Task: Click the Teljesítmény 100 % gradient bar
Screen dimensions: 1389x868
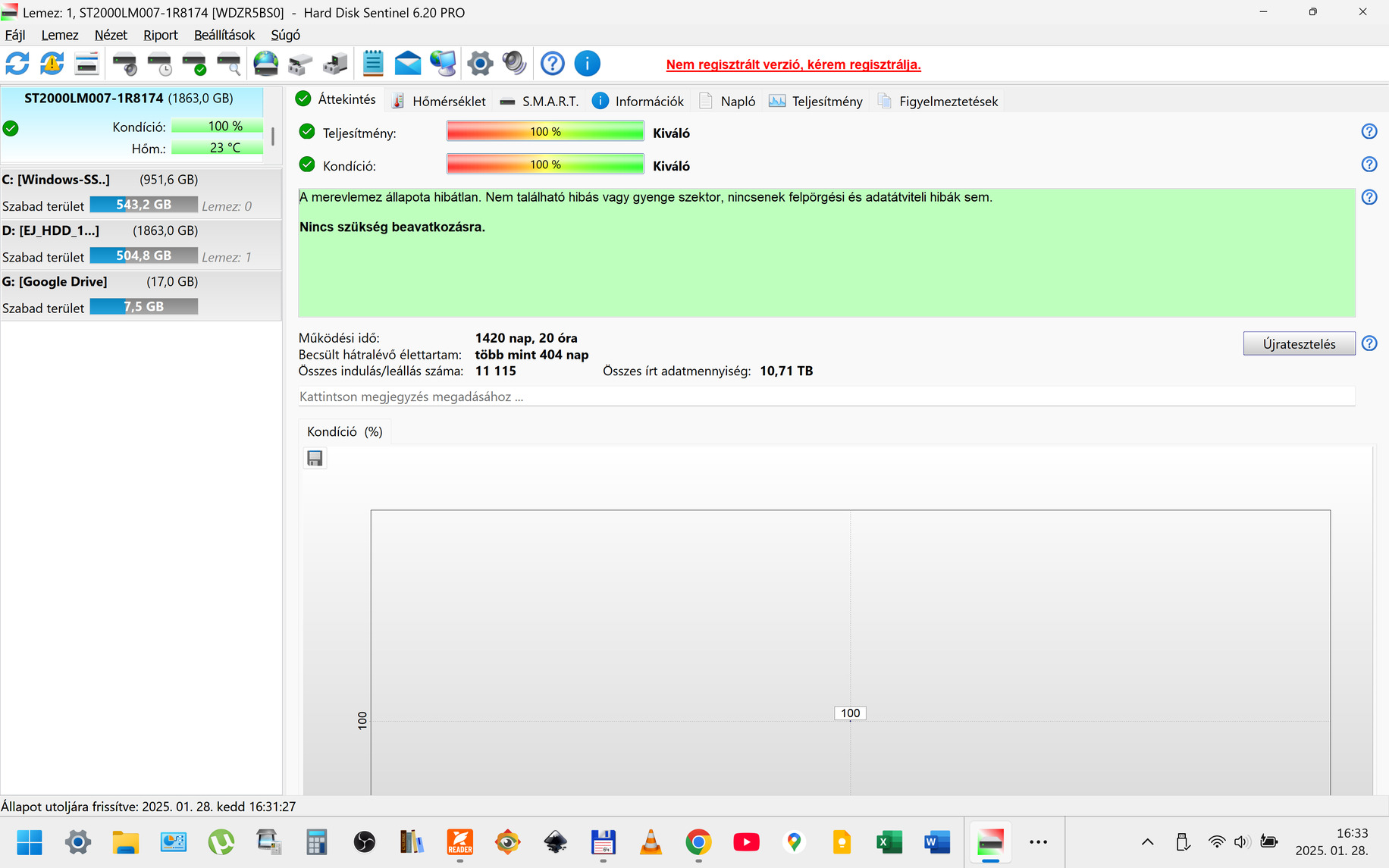Action: click(x=545, y=132)
